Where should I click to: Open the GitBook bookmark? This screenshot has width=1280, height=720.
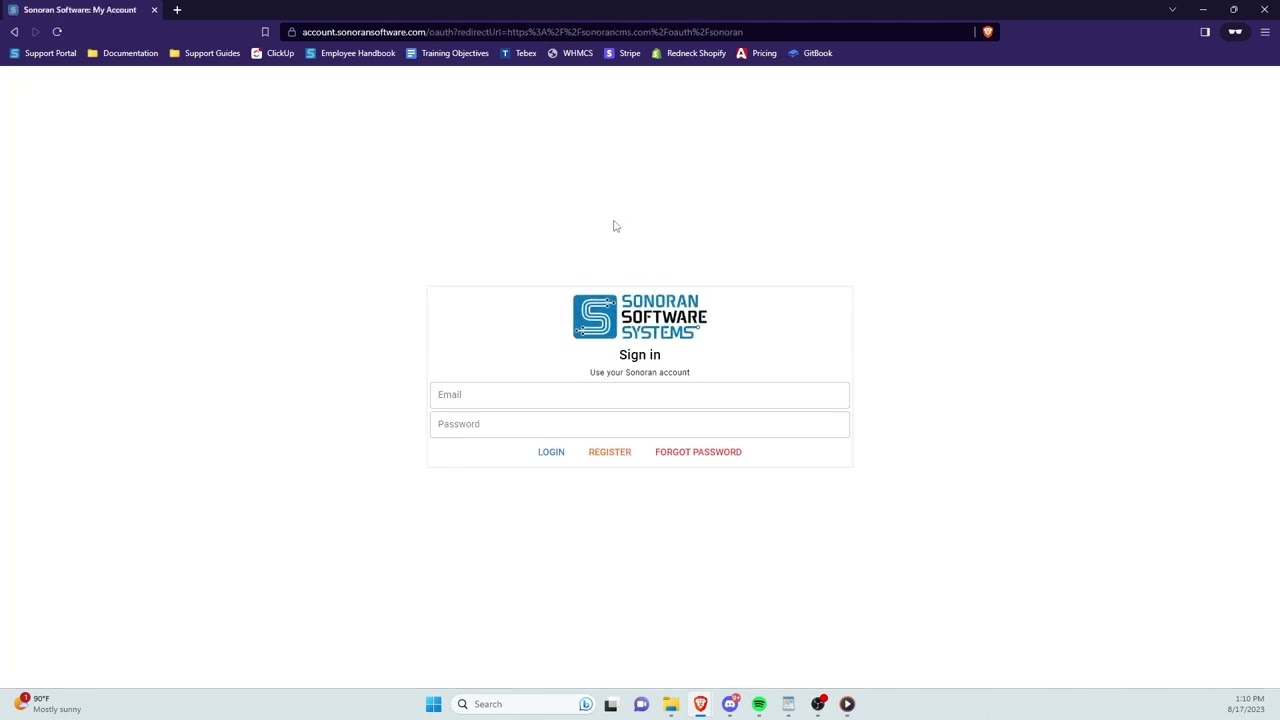(810, 53)
